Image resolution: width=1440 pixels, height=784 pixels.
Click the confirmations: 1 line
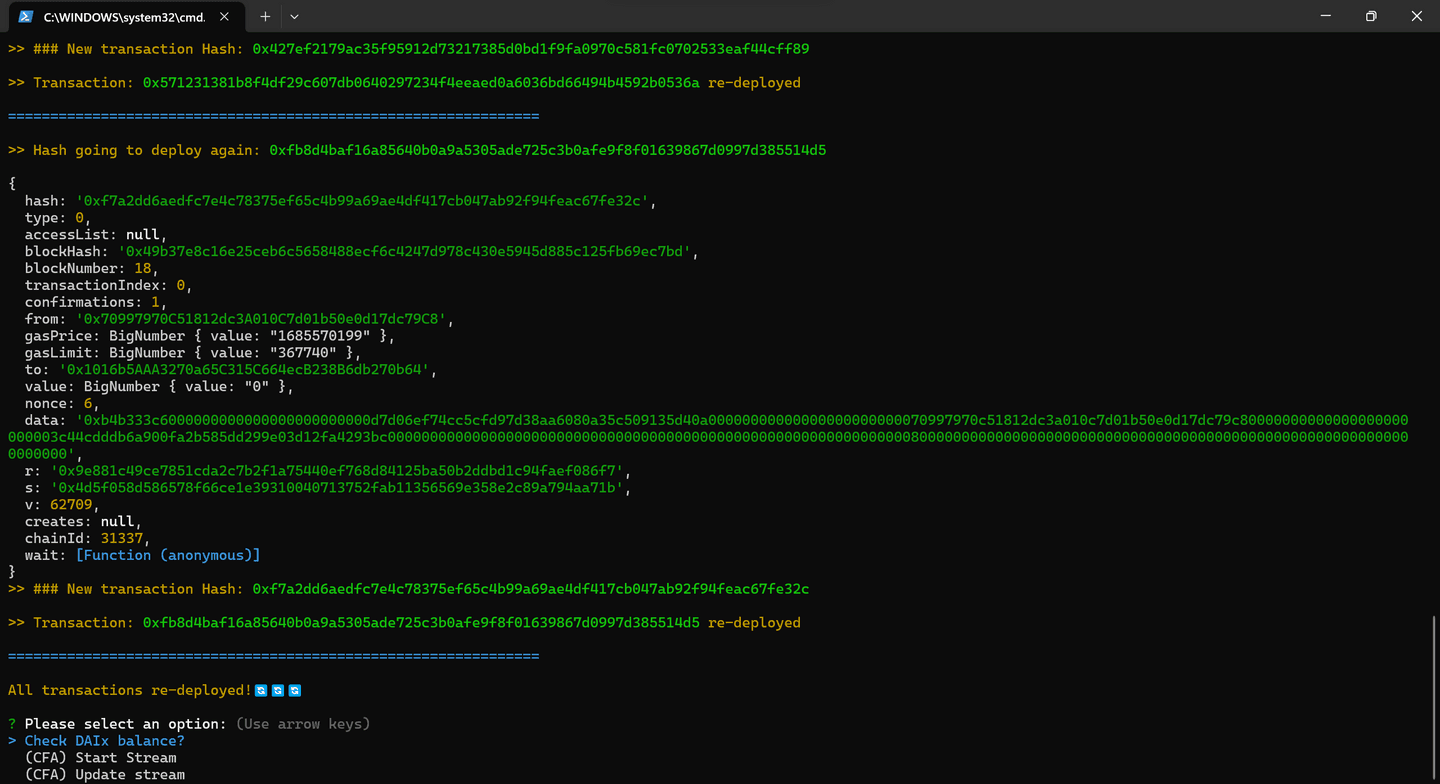coord(95,303)
